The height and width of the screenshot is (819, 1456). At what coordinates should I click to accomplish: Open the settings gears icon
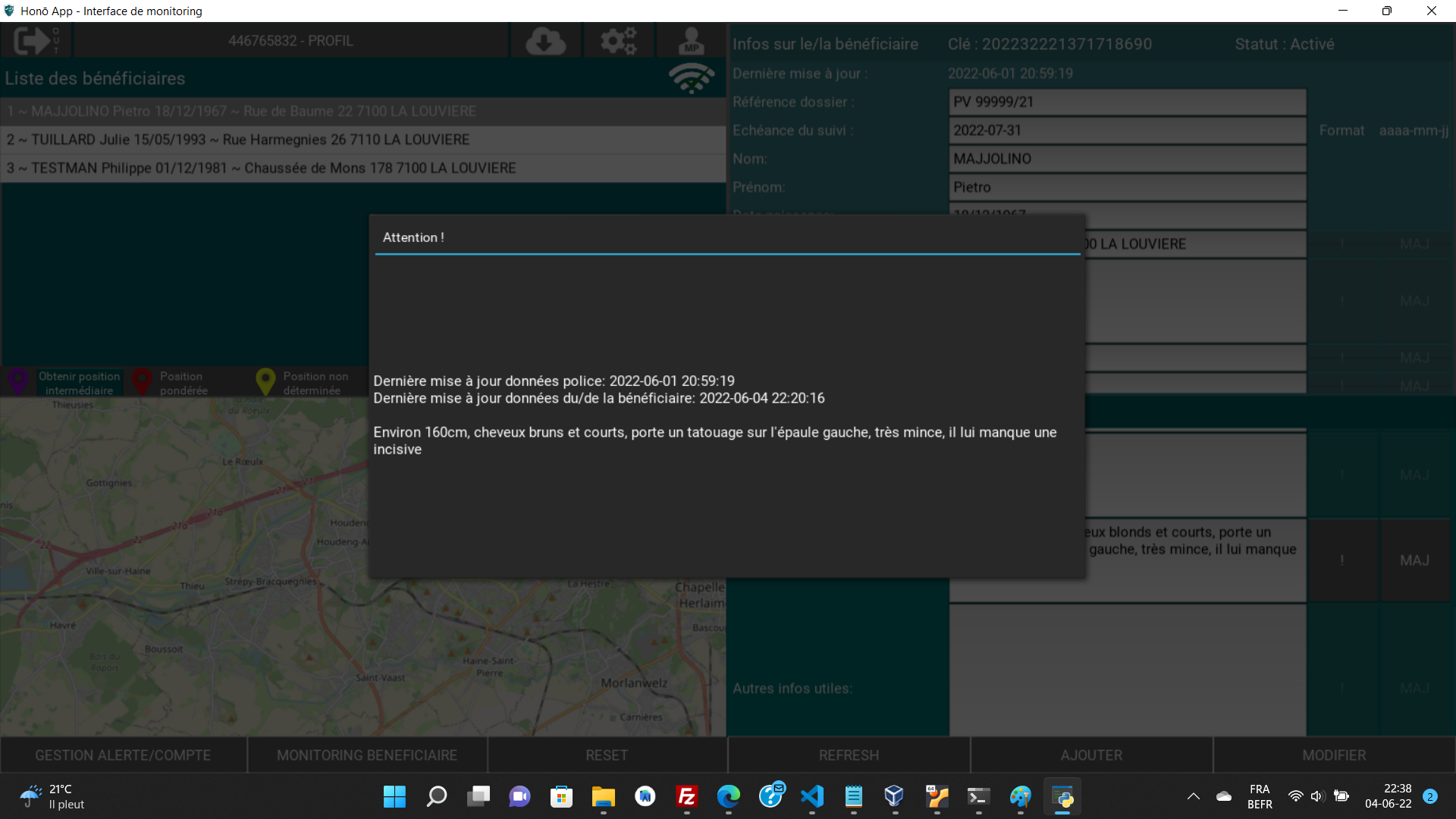pos(618,40)
